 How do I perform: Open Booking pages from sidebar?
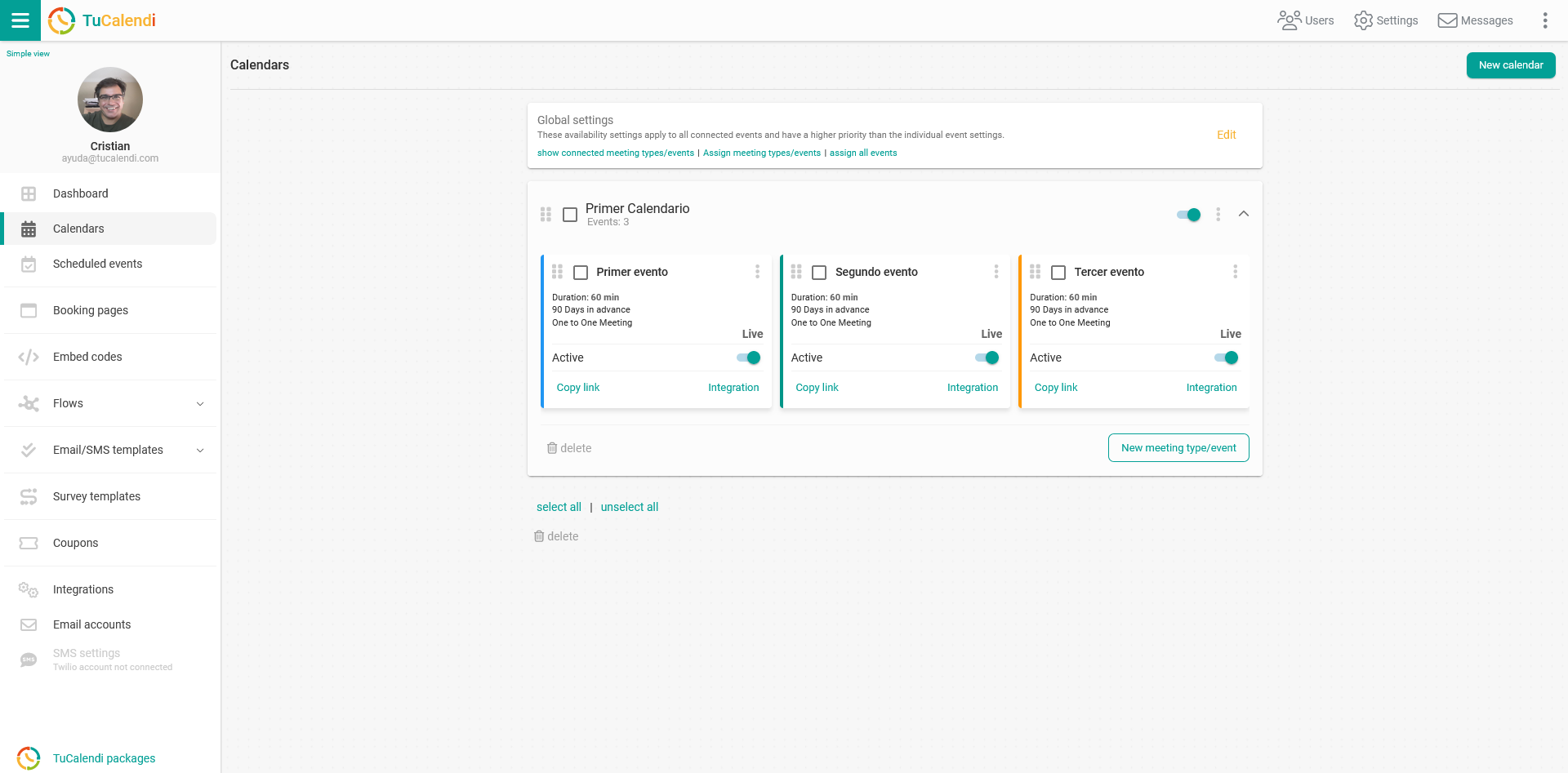[x=90, y=310]
